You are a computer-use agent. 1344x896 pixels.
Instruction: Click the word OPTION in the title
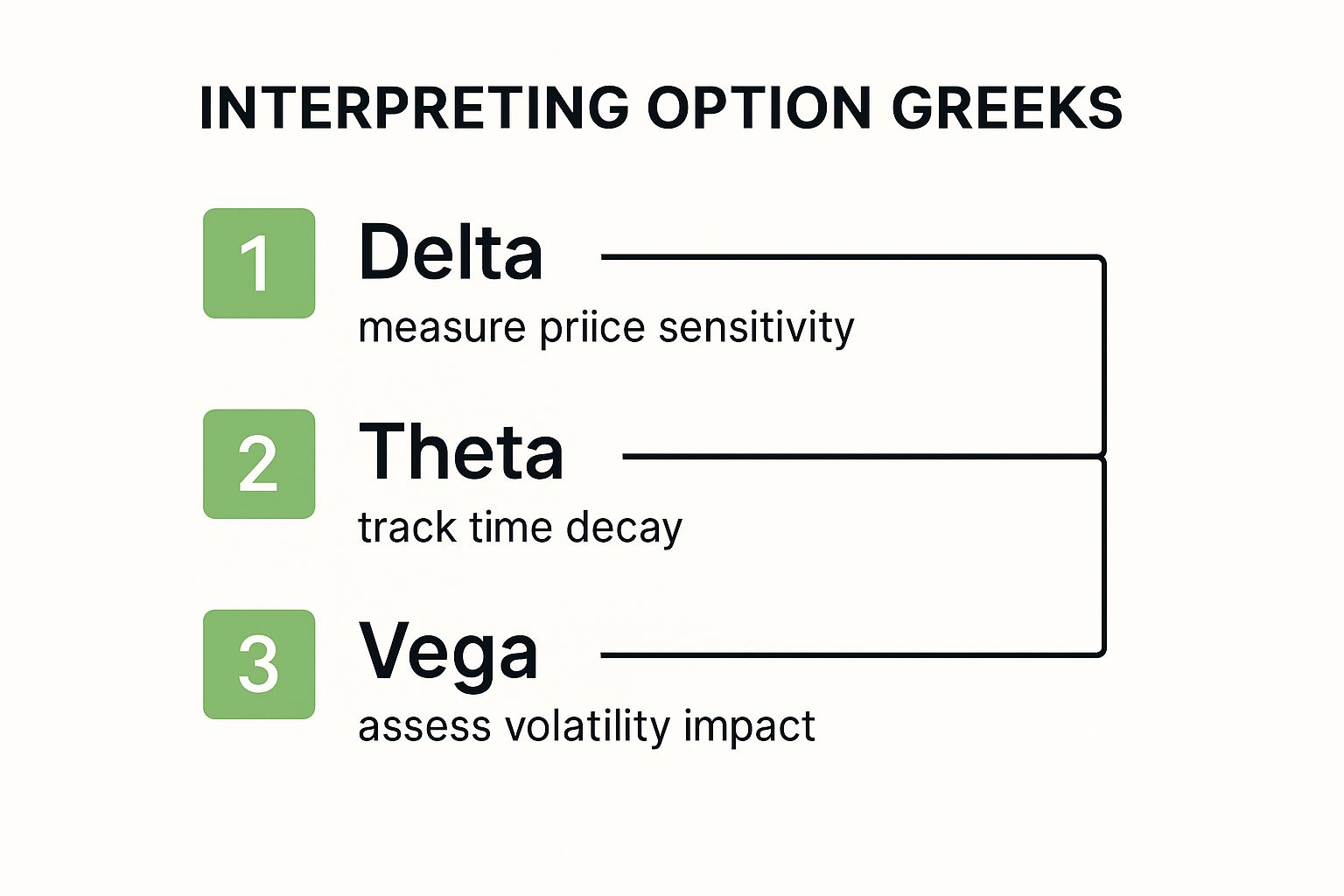coord(759,108)
